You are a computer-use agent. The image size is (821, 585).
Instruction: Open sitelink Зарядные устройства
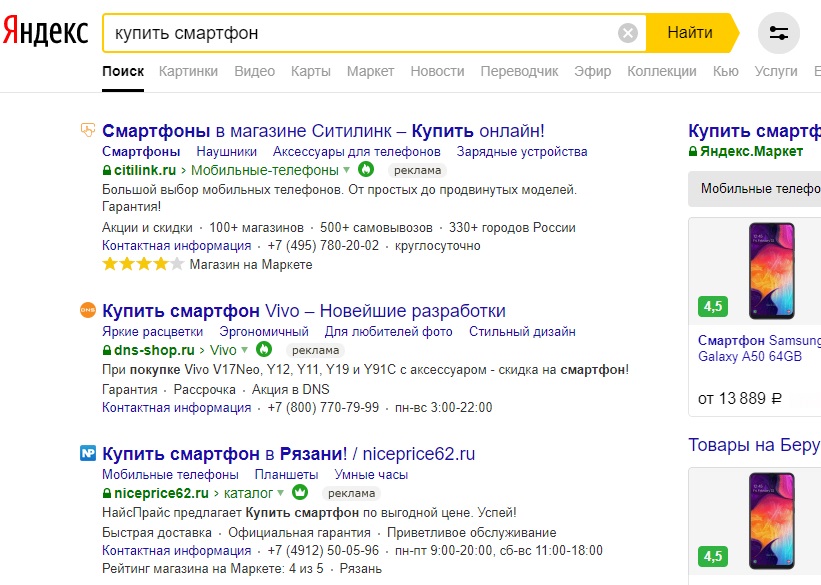click(x=522, y=151)
